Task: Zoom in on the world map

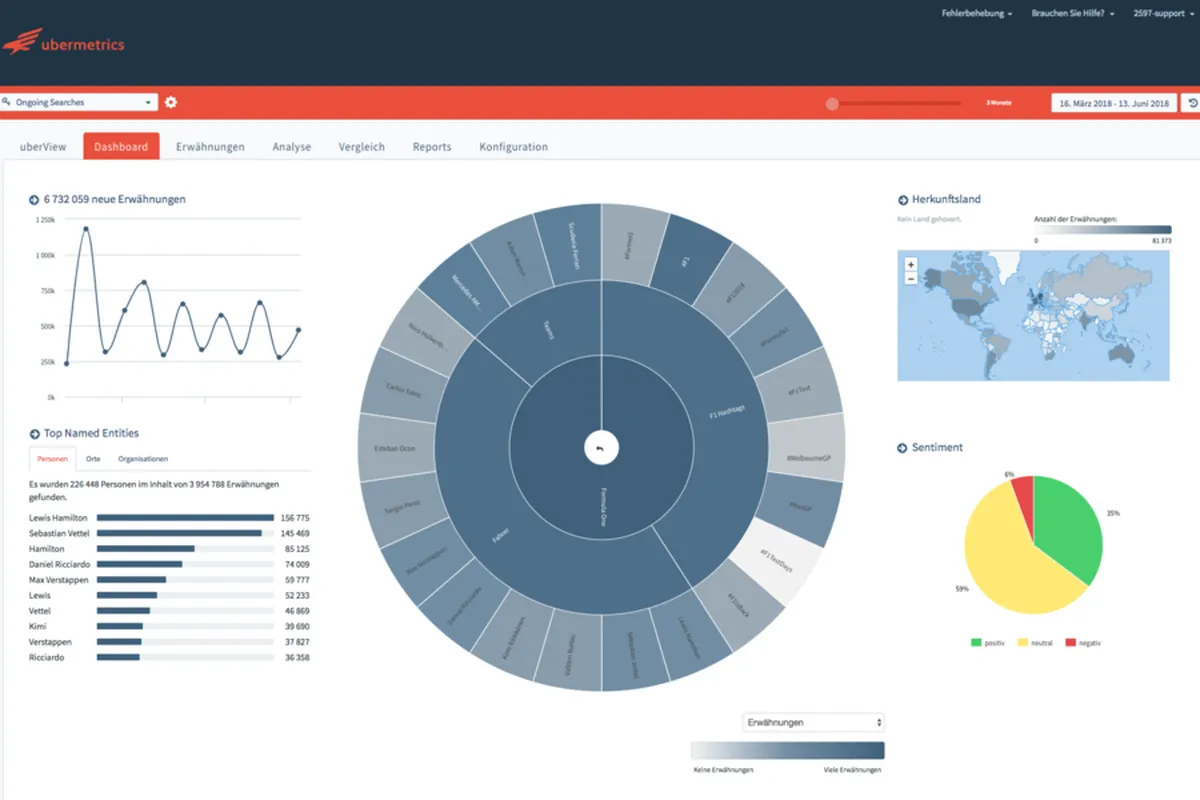Action: pyautogui.click(x=910, y=265)
